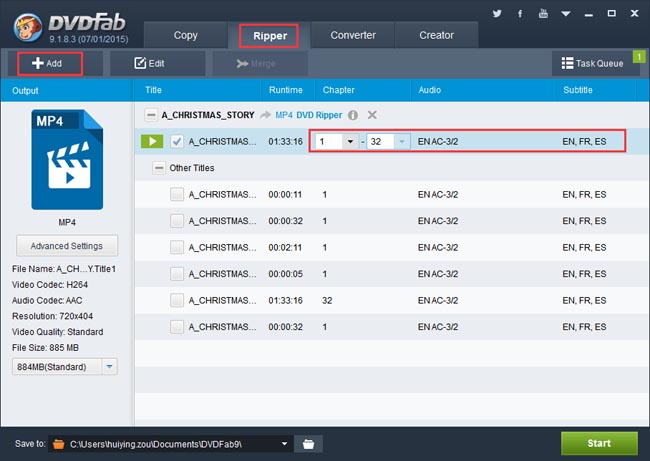Click Video Codec: H264 text
650x461 pixels.
(50, 285)
